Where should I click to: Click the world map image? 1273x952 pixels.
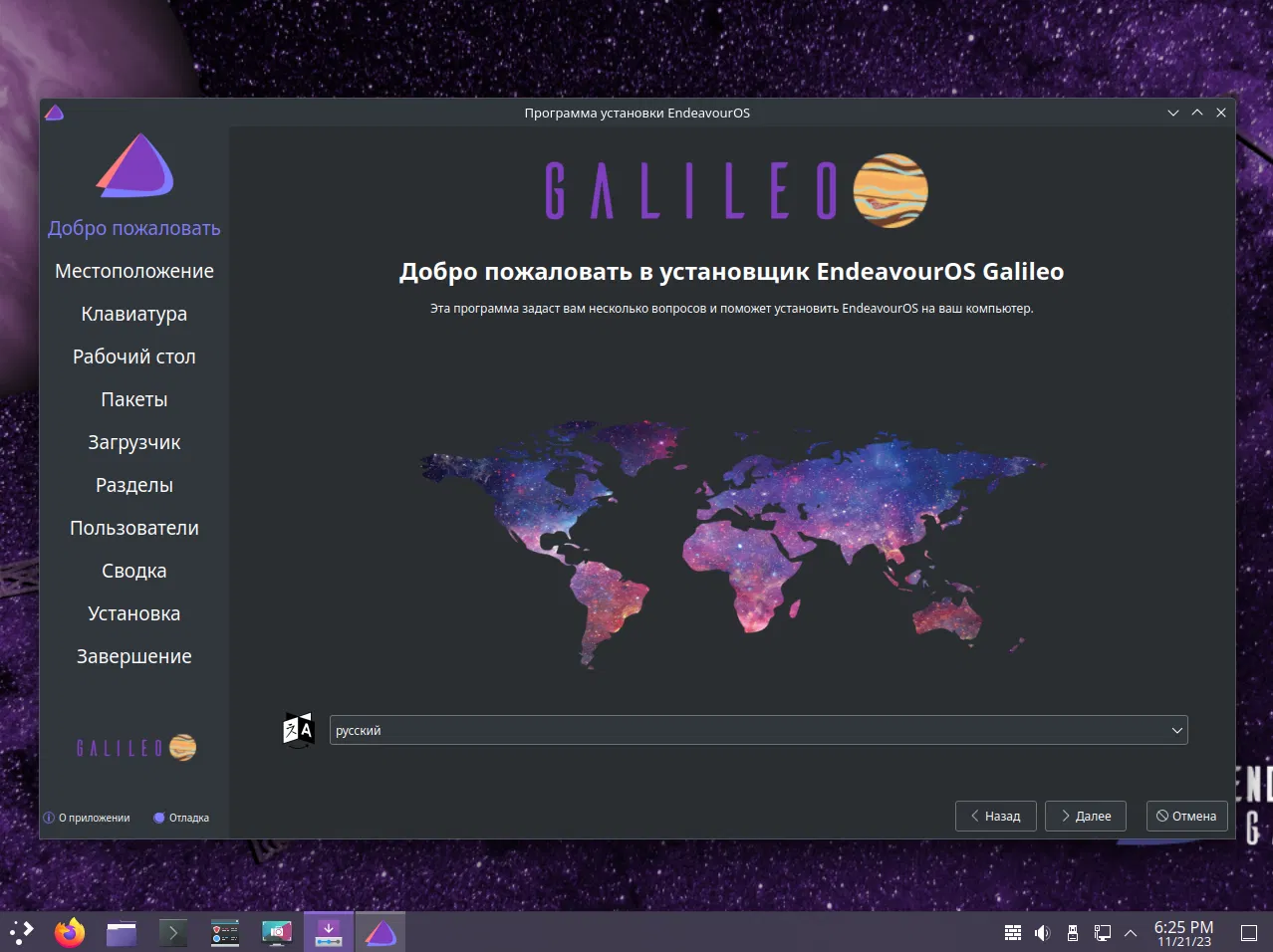point(732,543)
